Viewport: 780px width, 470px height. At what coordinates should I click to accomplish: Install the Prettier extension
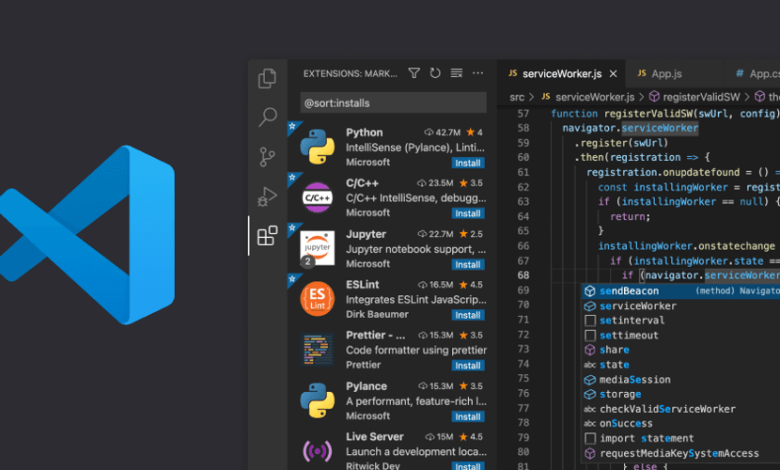(x=468, y=366)
